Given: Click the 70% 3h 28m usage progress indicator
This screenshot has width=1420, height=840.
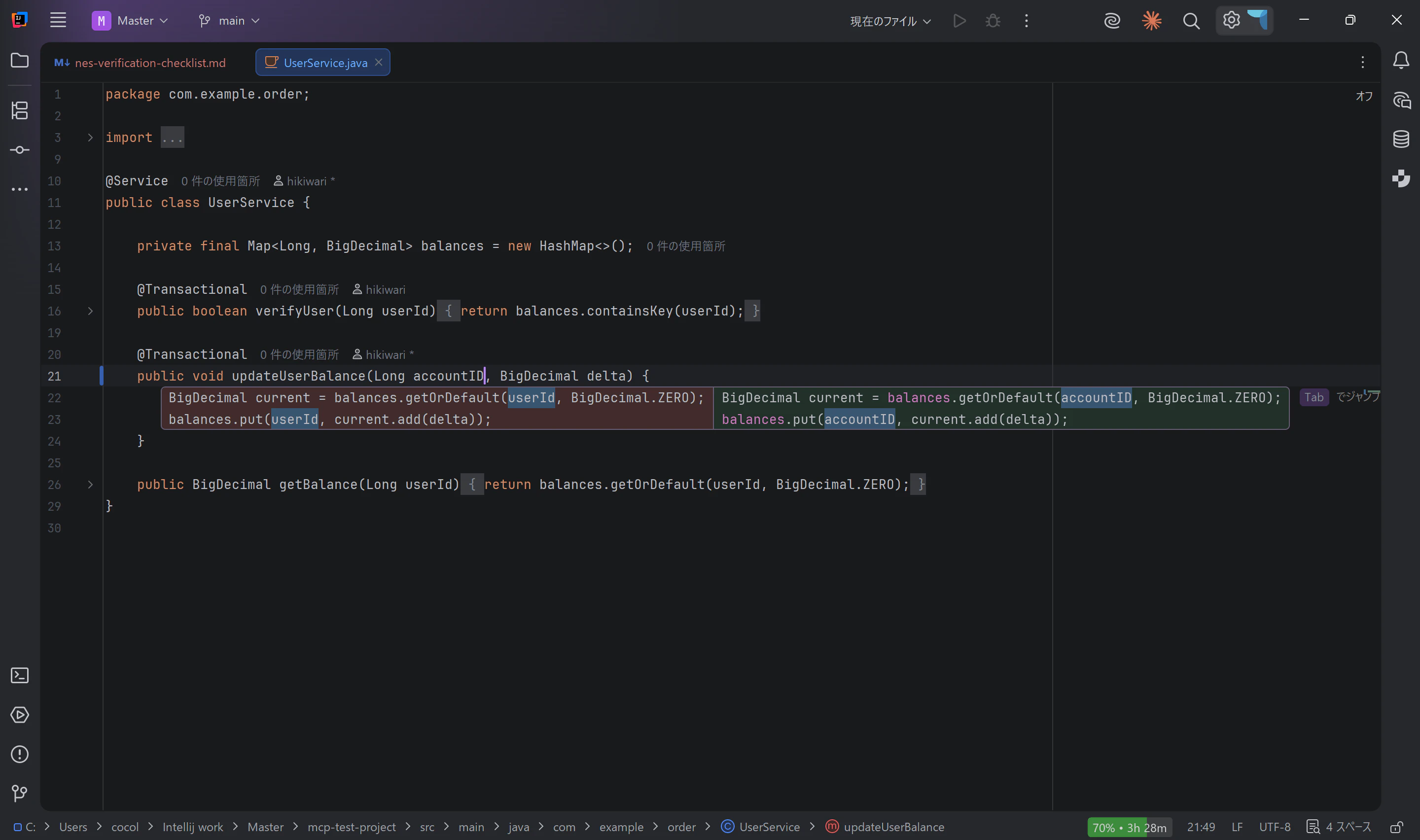Looking at the screenshot, I should 1130,828.
